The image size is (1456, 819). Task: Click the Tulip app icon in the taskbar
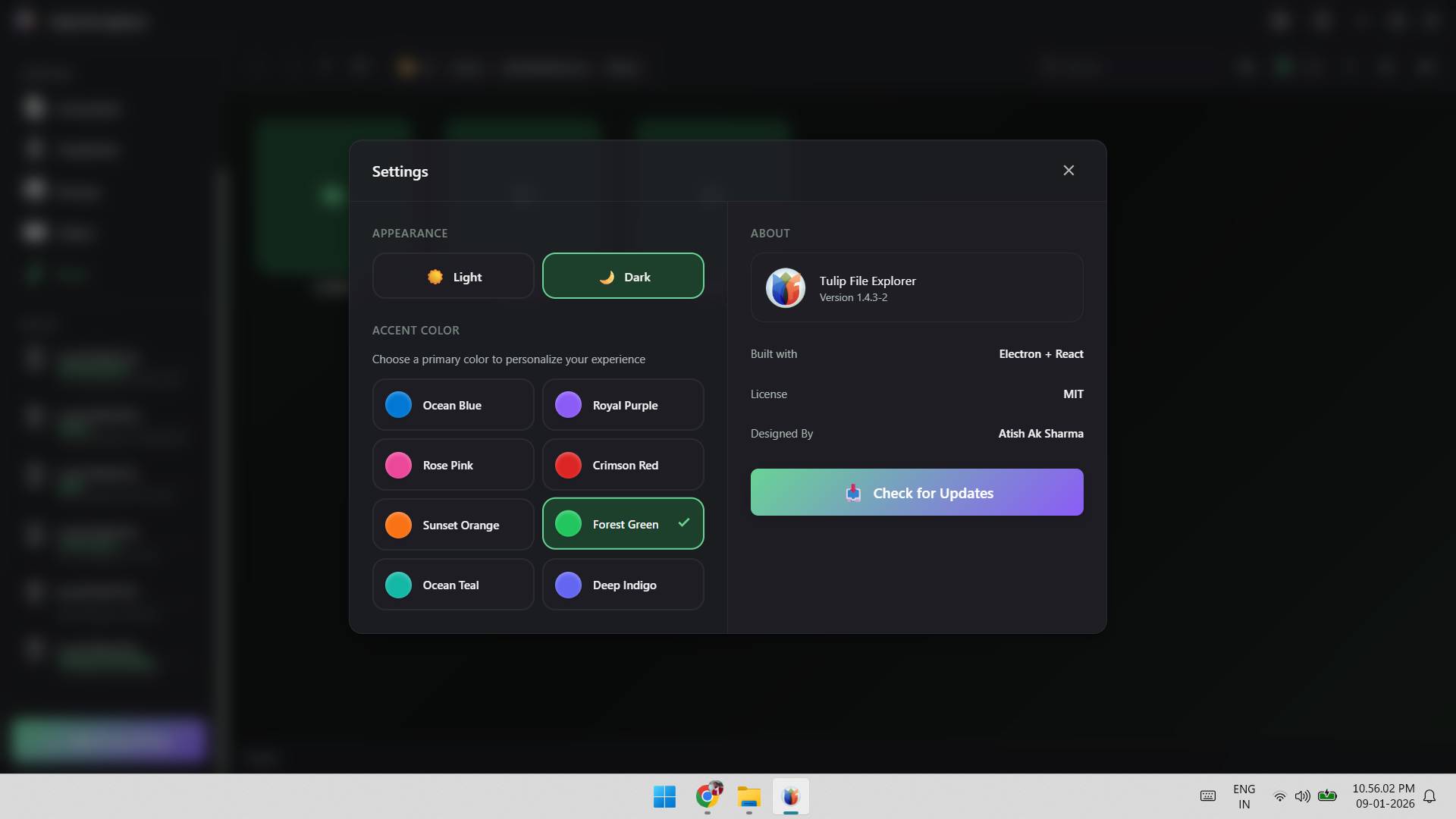click(x=790, y=797)
